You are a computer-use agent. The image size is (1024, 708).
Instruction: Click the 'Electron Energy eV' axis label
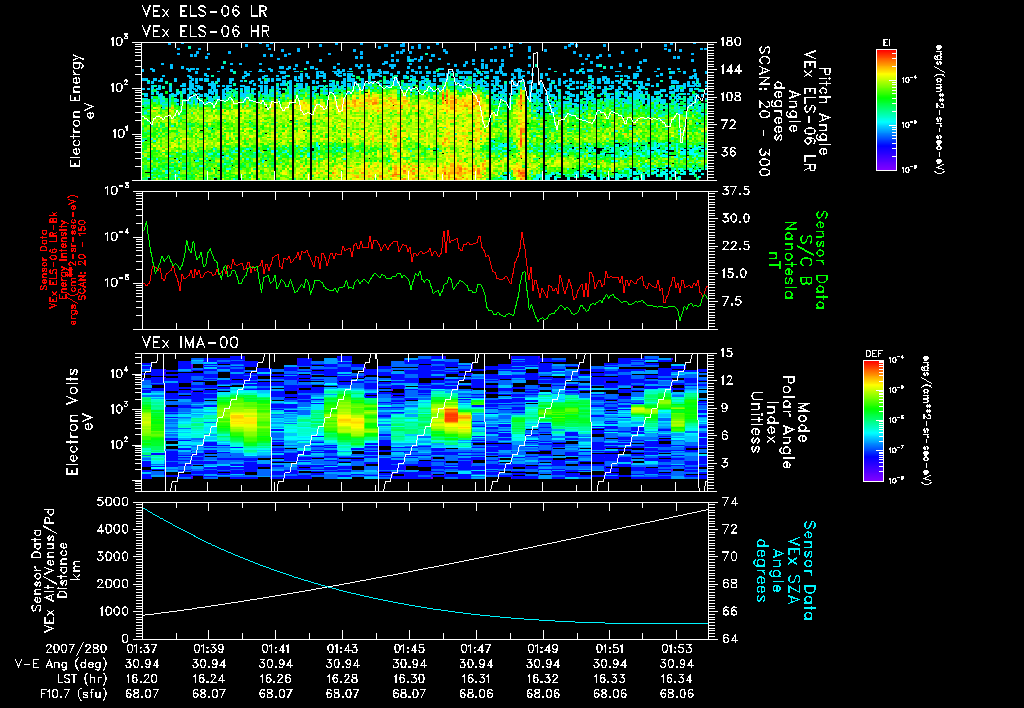point(80,111)
